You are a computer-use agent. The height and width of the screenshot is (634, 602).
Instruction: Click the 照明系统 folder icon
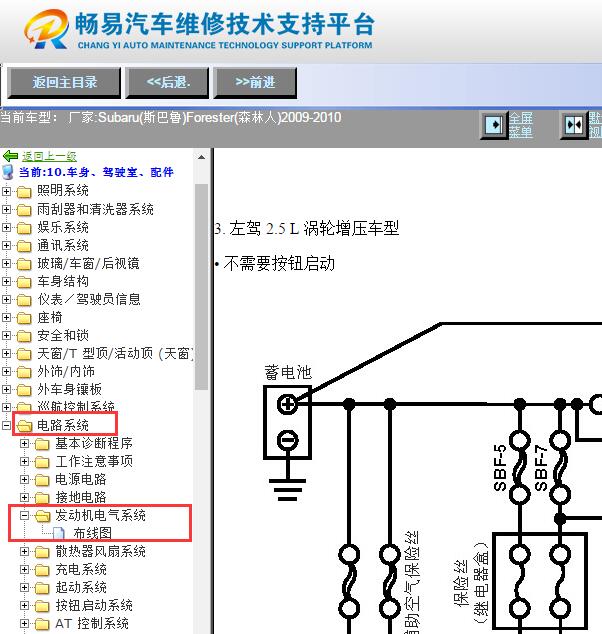(x=24, y=192)
